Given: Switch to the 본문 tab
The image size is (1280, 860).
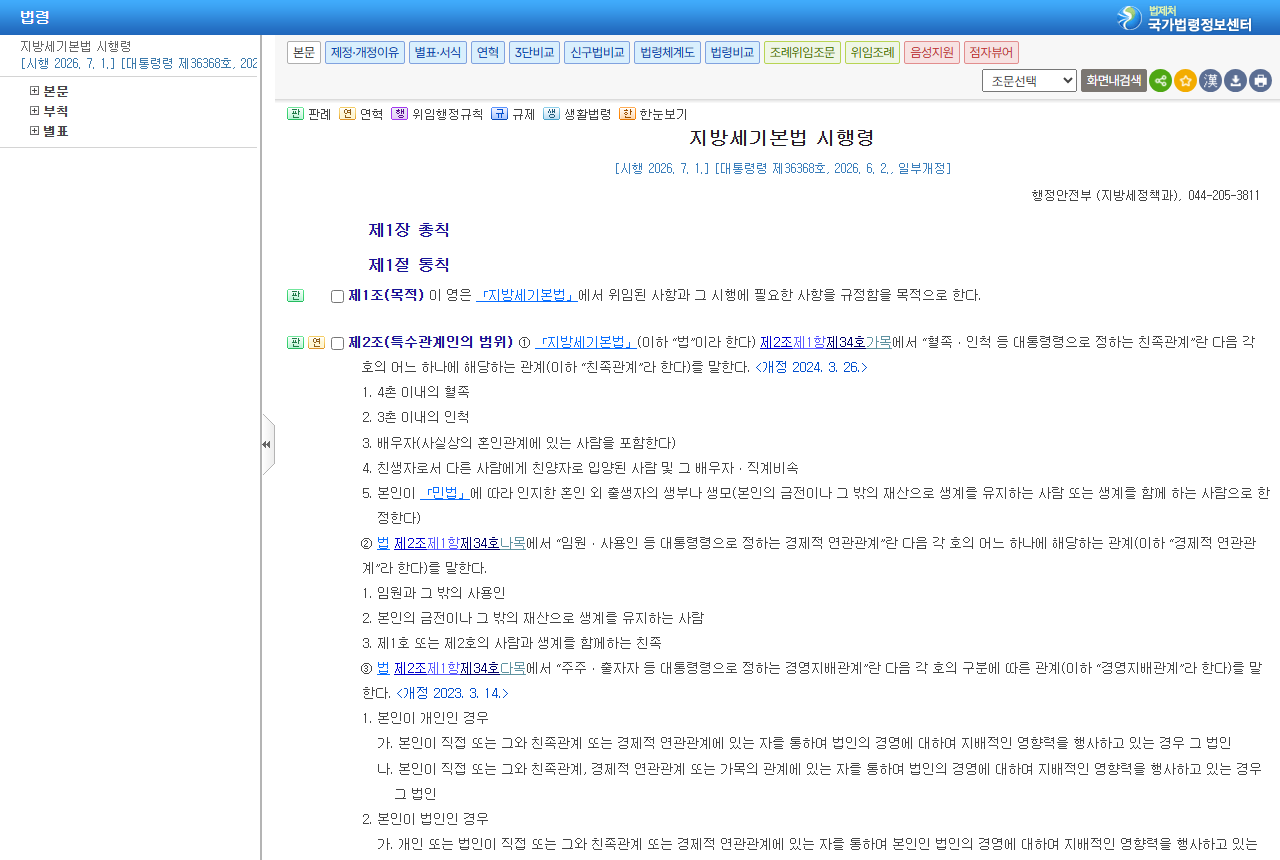Looking at the screenshot, I should pyautogui.click(x=304, y=52).
